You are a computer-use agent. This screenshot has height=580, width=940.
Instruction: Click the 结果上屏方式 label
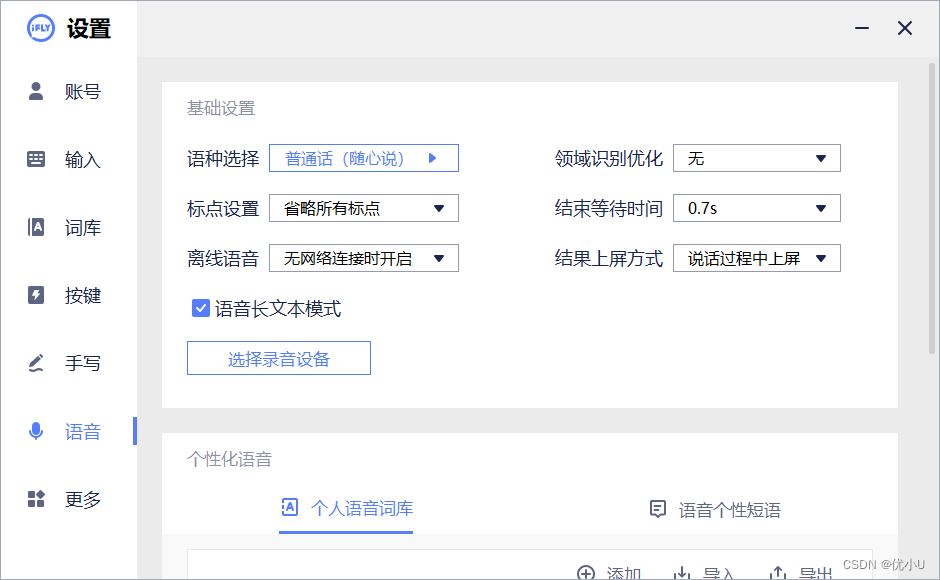(x=608, y=259)
